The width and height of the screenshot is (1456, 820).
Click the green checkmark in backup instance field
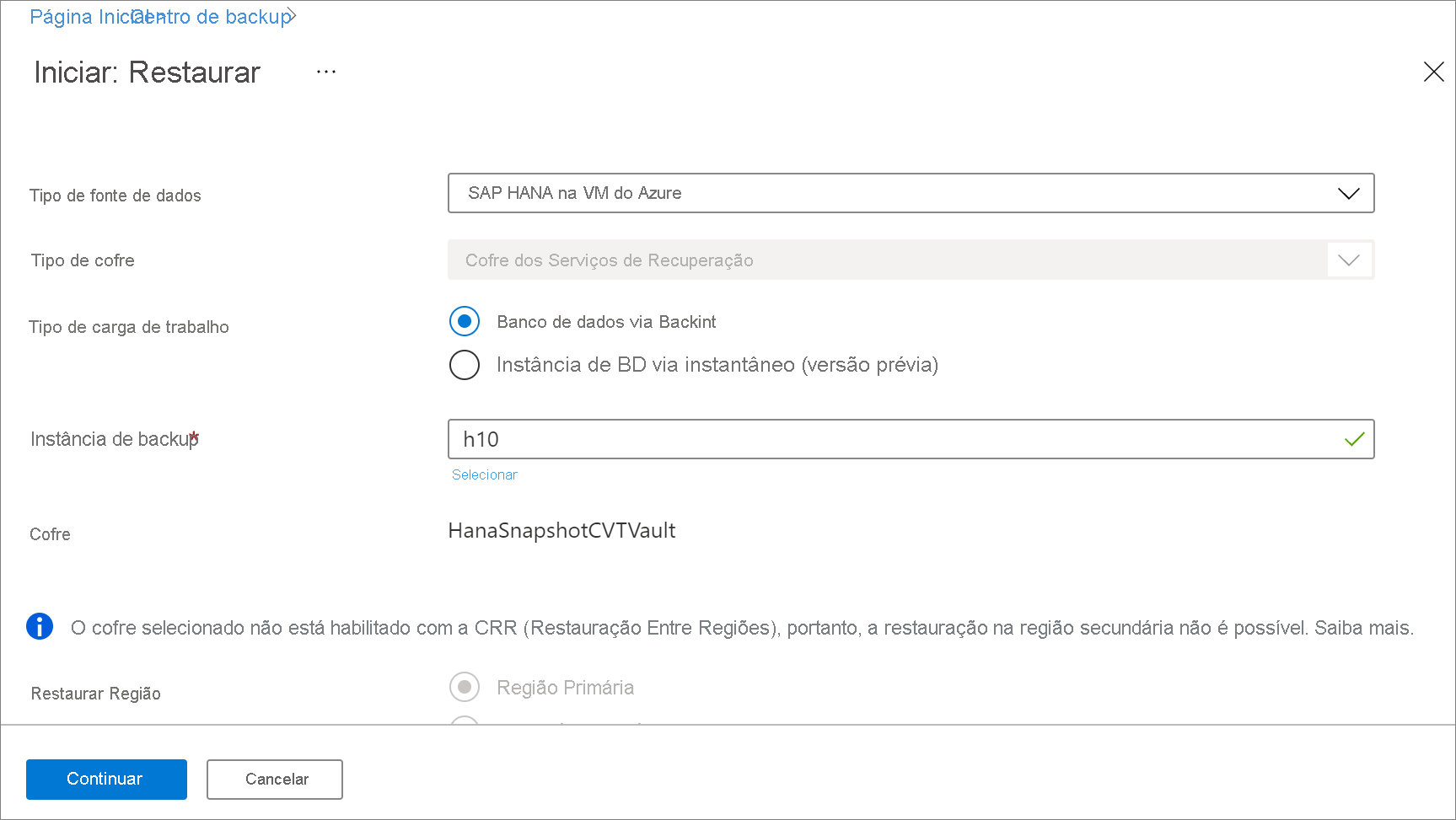click(1354, 439)
